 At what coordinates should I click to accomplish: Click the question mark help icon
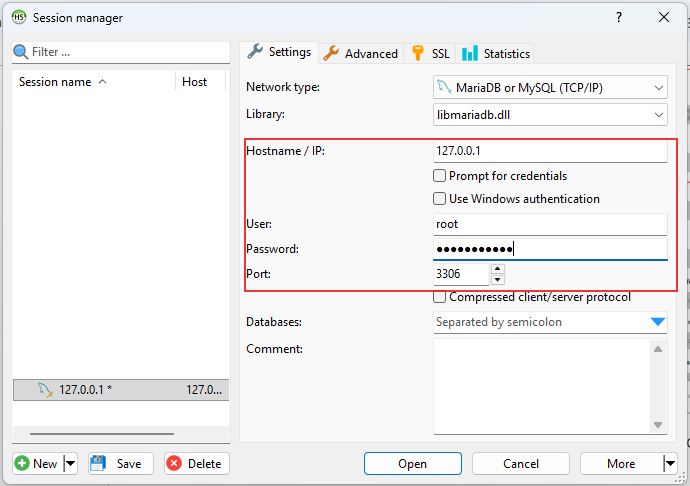[619, 17]
